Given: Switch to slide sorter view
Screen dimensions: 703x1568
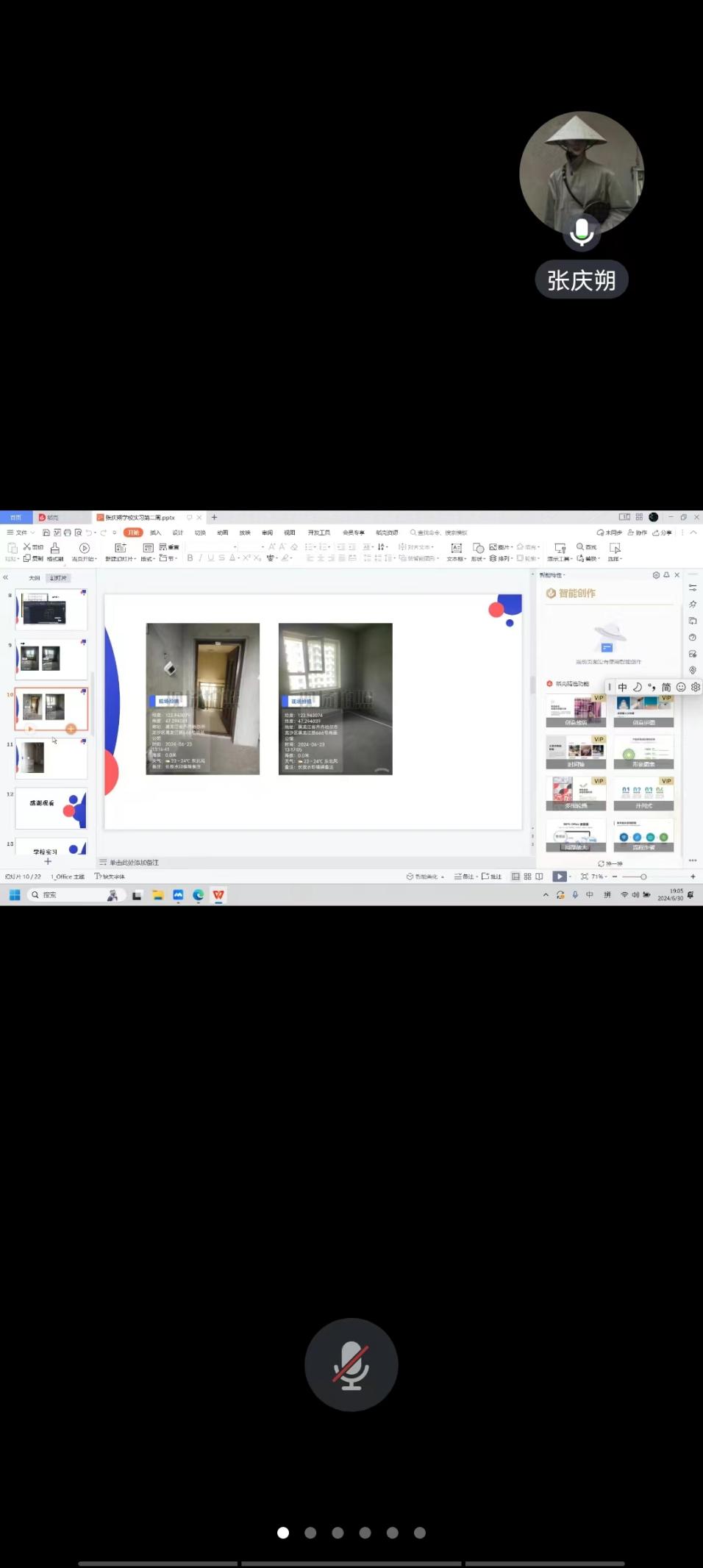Looking at the screenshot, I should tap(527, 877).
